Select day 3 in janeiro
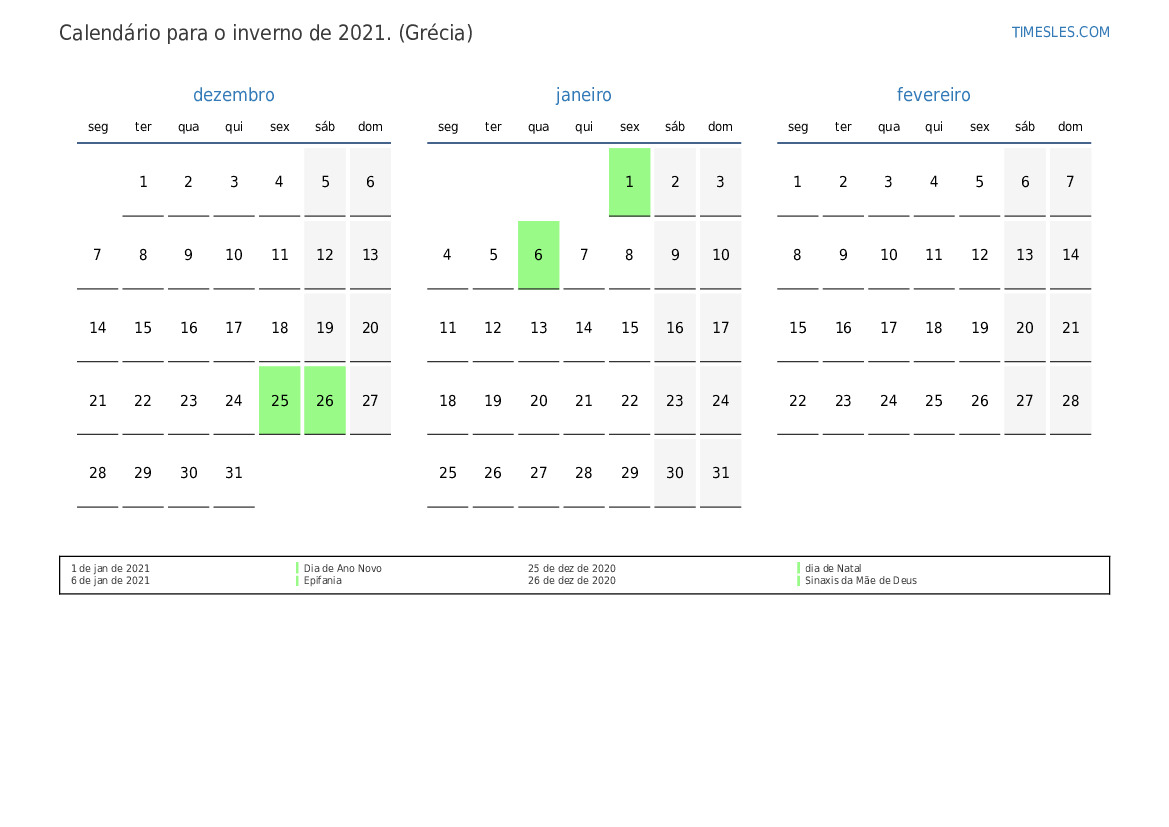 tap(720, 182)
